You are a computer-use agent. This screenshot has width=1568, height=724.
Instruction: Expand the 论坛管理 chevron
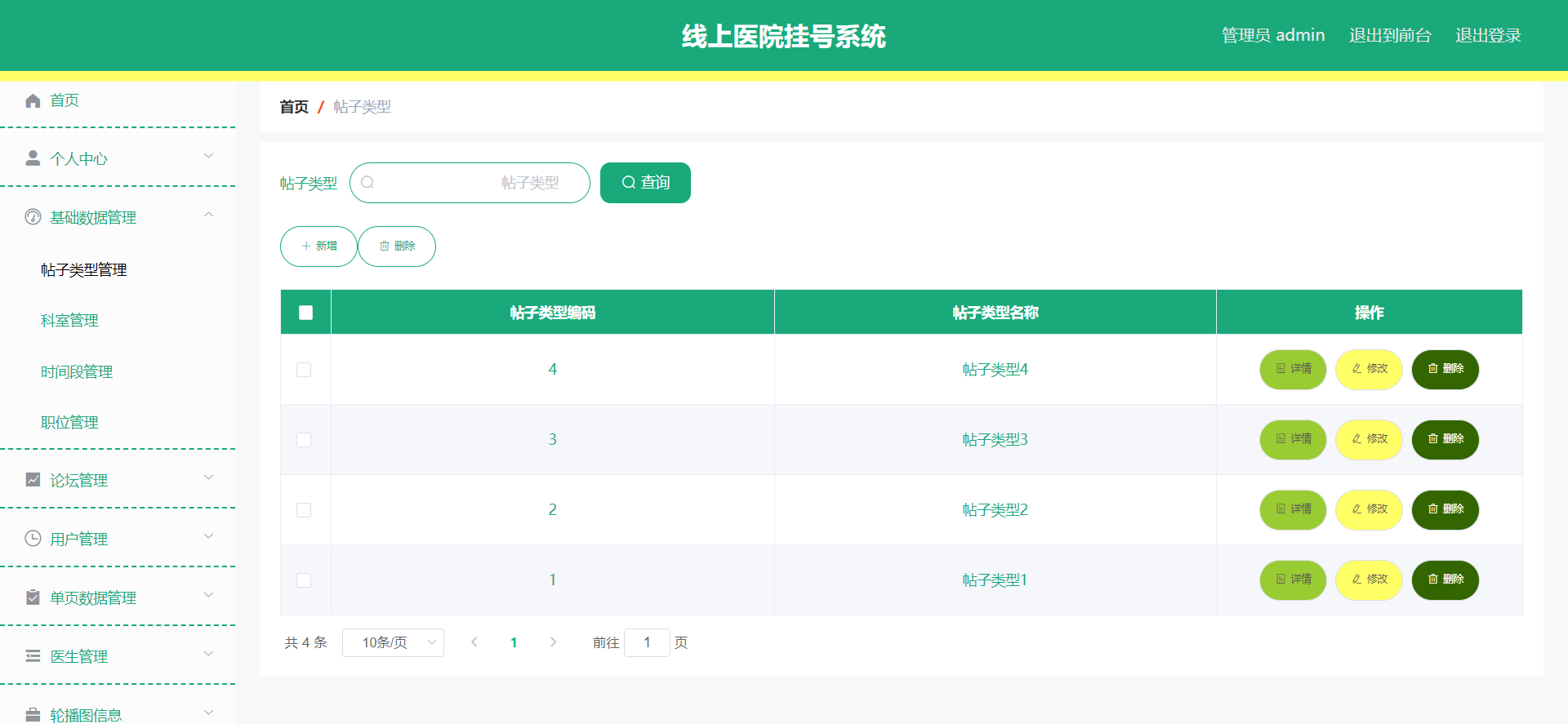pyautogui.click(x=208, y=477)
